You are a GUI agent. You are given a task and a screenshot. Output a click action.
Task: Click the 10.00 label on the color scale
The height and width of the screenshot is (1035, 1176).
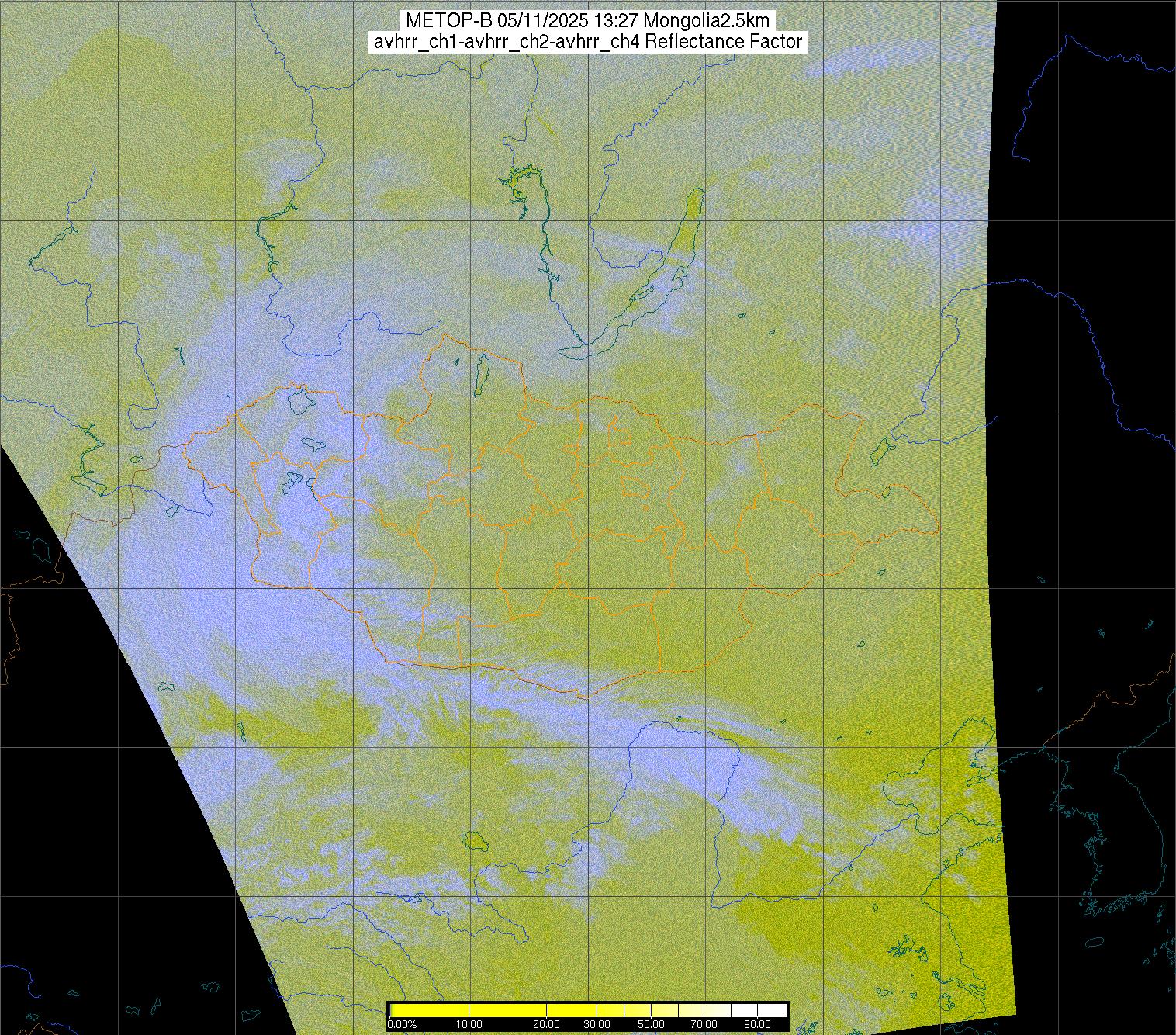click(469, 1024)
